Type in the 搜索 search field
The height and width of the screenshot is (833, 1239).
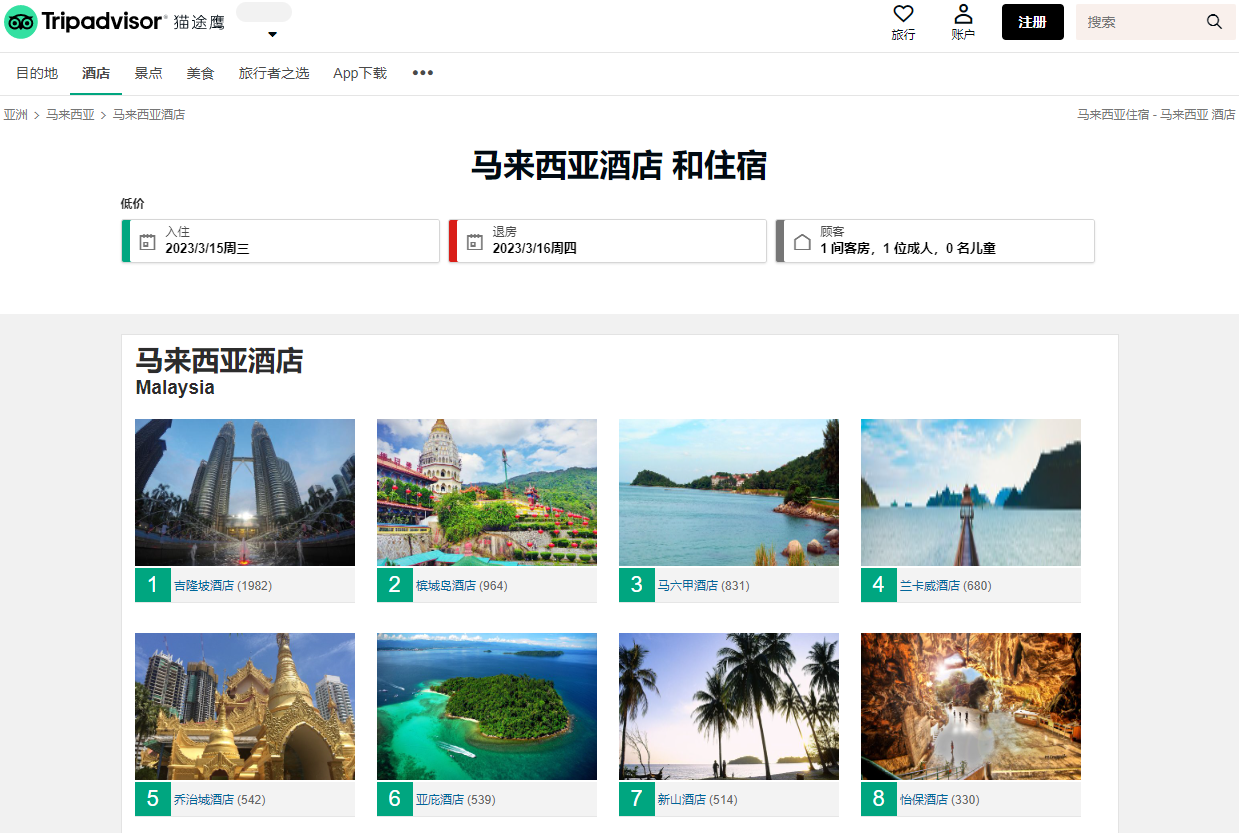point(1140,22)
